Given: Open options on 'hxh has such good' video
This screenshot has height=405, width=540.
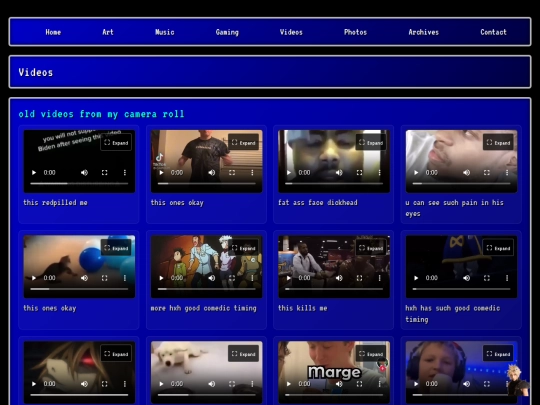Looking at the screenshot, I should coord(507,278).
